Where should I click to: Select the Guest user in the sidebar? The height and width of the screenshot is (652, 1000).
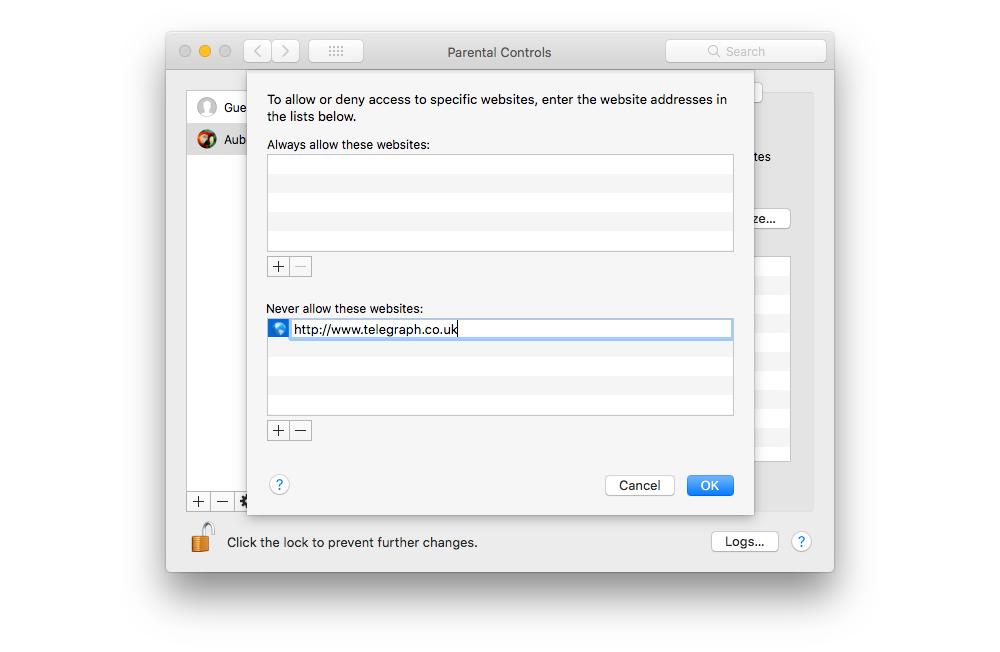tap(218, 107)
